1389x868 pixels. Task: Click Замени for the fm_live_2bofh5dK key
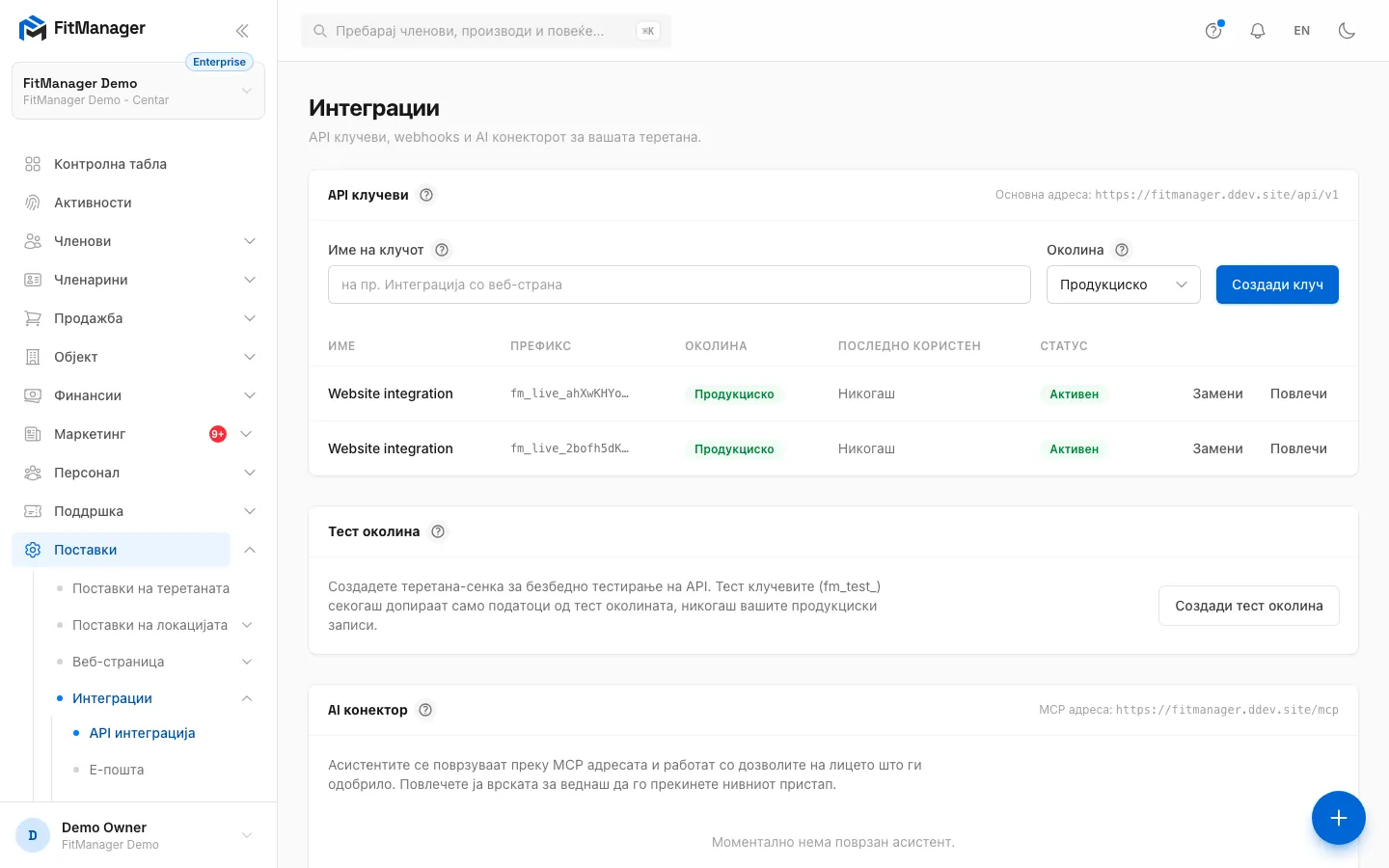tap(1217, 448)
